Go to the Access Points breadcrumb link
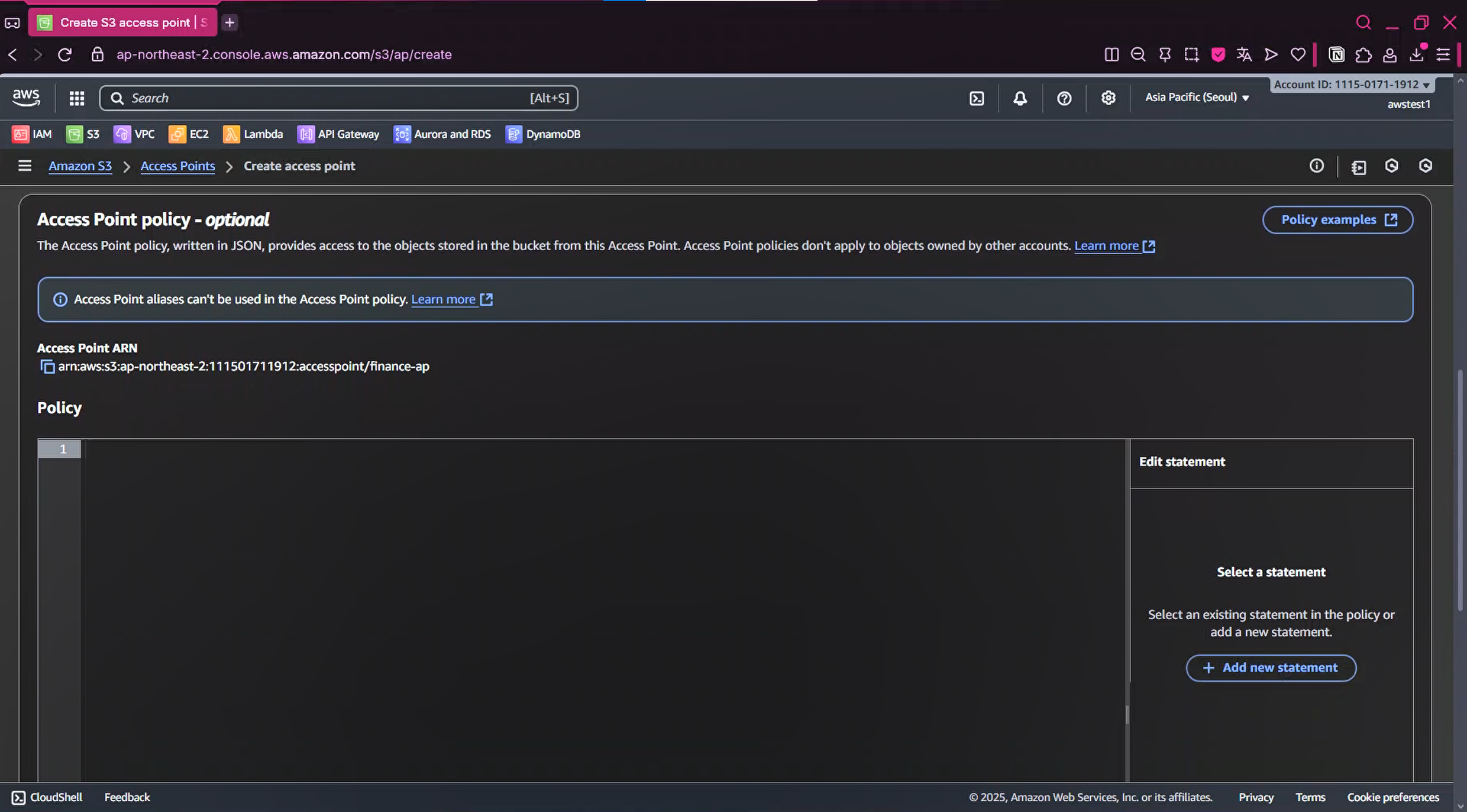The width and height of the screenshot is (1467, 812). tap(177, 166)
